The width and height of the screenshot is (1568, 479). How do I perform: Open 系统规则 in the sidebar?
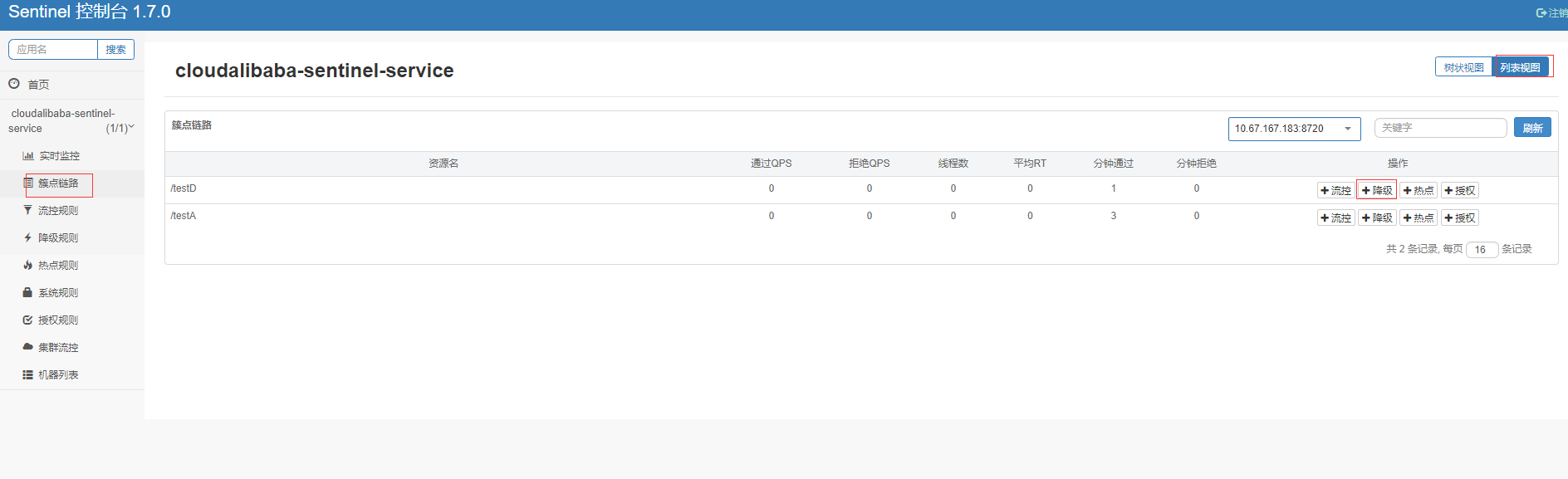pyautogui.click(x=58, y=293)
